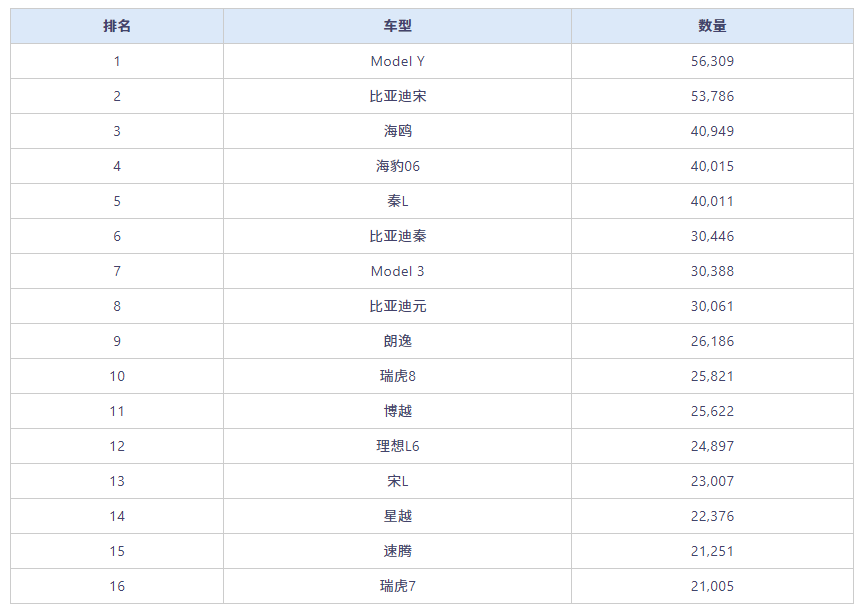Click rank number 14 cell
The image size is (864, 614).
click(x=117, y=516)
